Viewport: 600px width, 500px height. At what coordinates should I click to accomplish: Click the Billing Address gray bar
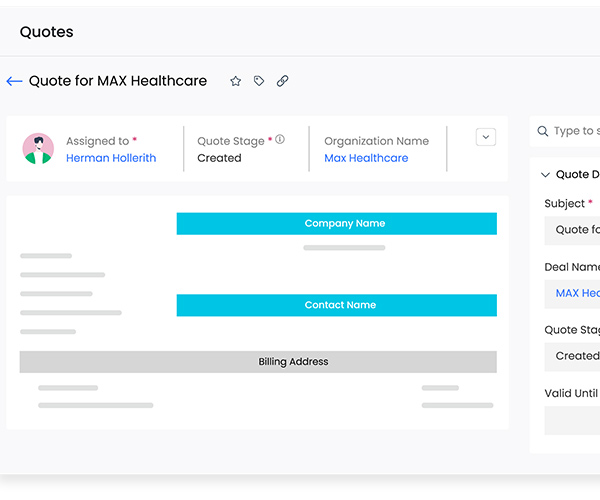tap(258, 362)
